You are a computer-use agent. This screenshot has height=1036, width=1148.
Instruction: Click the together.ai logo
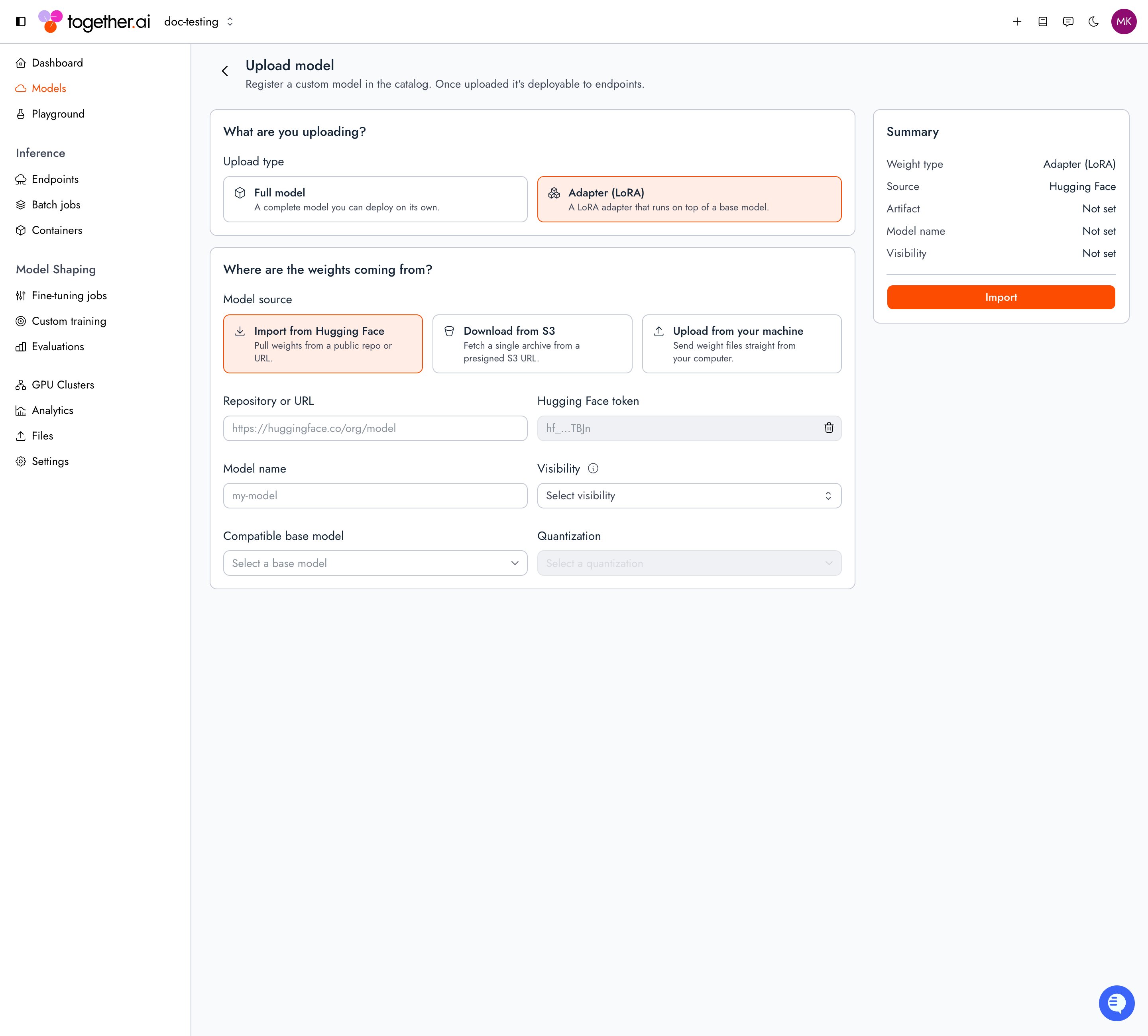(x=94, y=22)
